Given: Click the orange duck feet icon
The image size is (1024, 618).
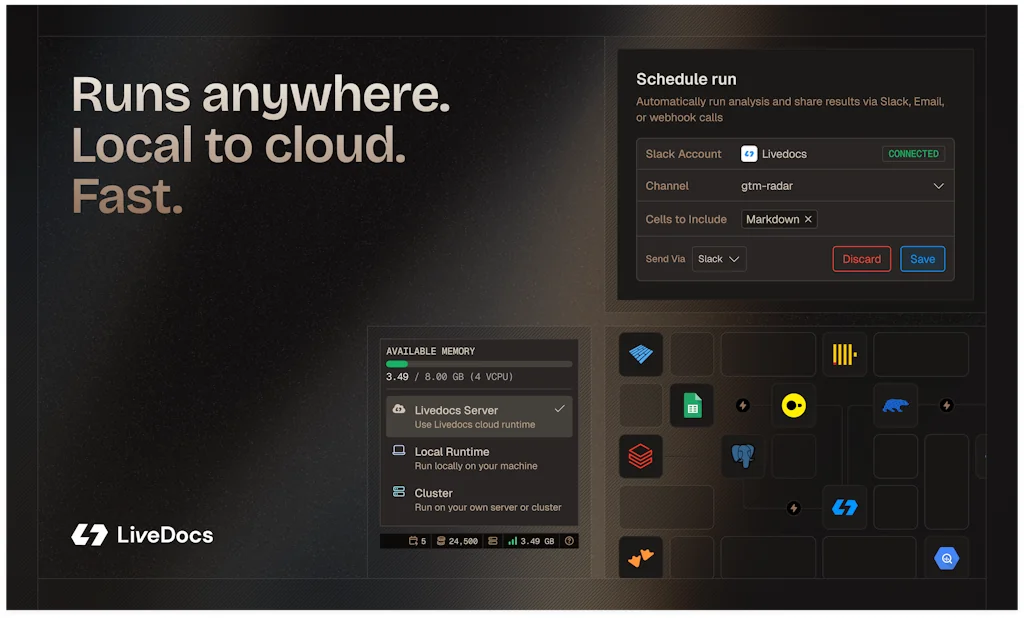Looking at the screenshot, I should (640, 557).
